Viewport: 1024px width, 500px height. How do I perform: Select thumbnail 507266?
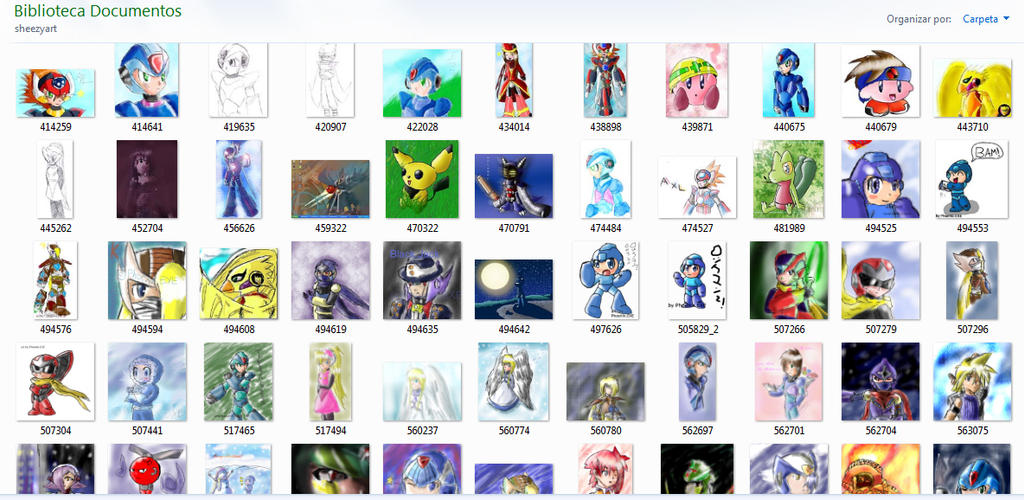click(789, 281)
